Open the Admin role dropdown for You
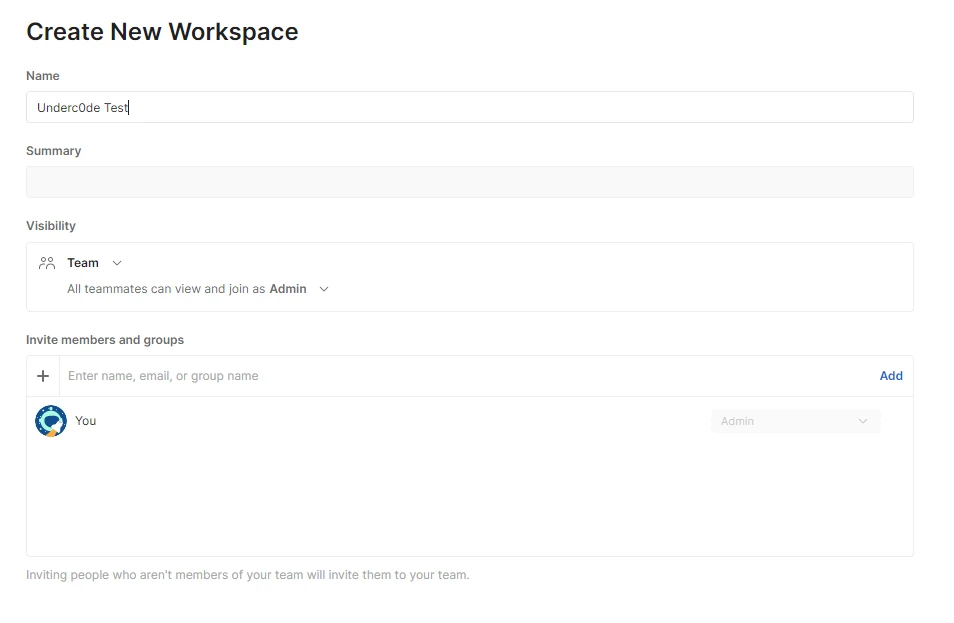Screen dimensions: 954x623 pos(795,421)
